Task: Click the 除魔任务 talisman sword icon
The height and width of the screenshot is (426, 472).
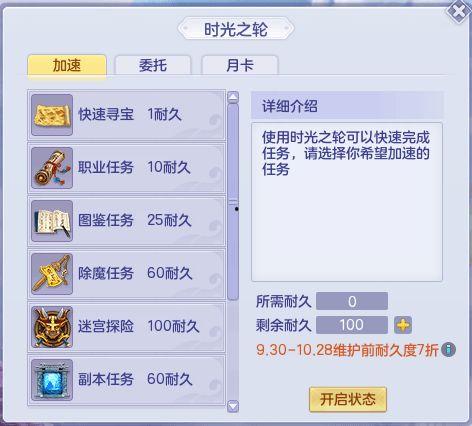Action: [52, 274]
